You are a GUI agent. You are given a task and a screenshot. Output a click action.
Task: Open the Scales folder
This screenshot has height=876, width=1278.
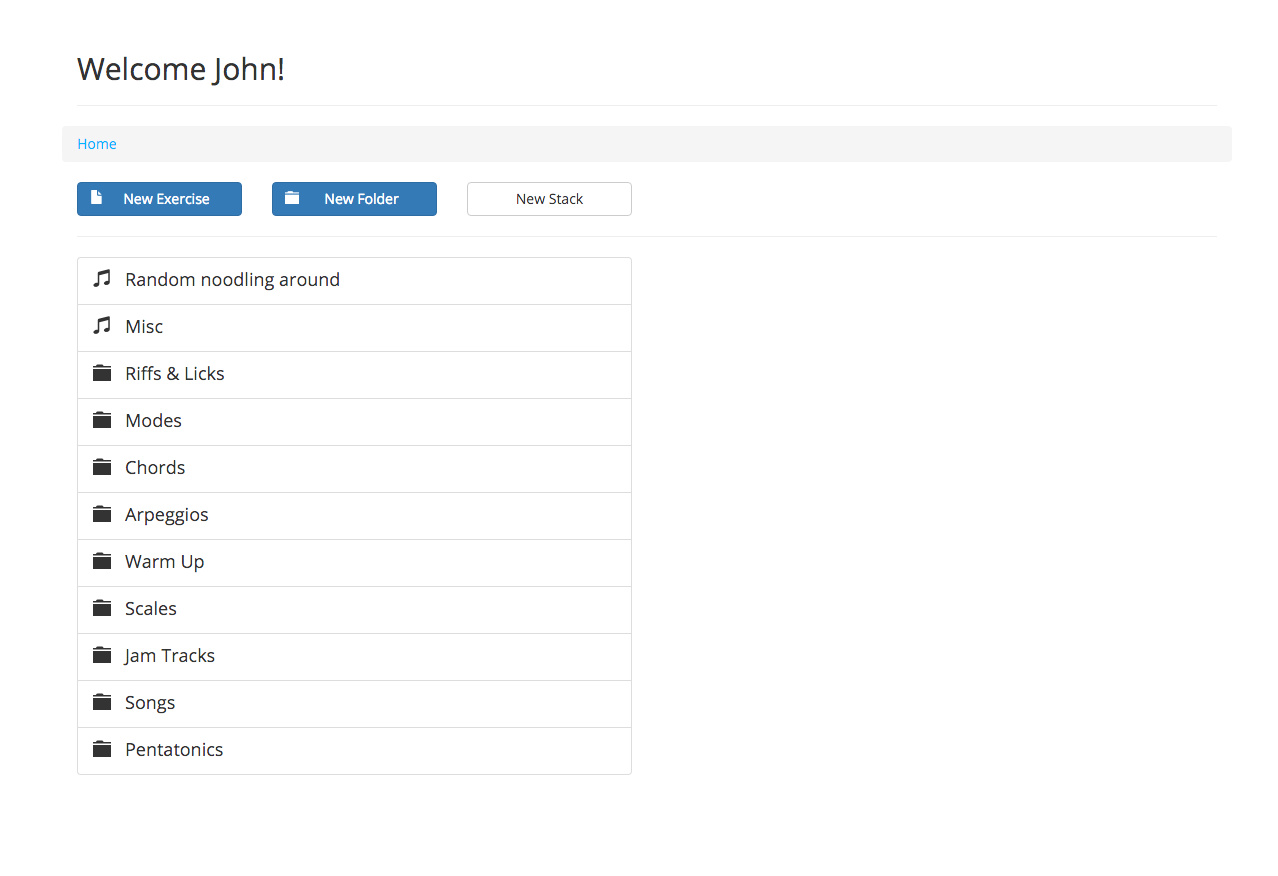354,610
